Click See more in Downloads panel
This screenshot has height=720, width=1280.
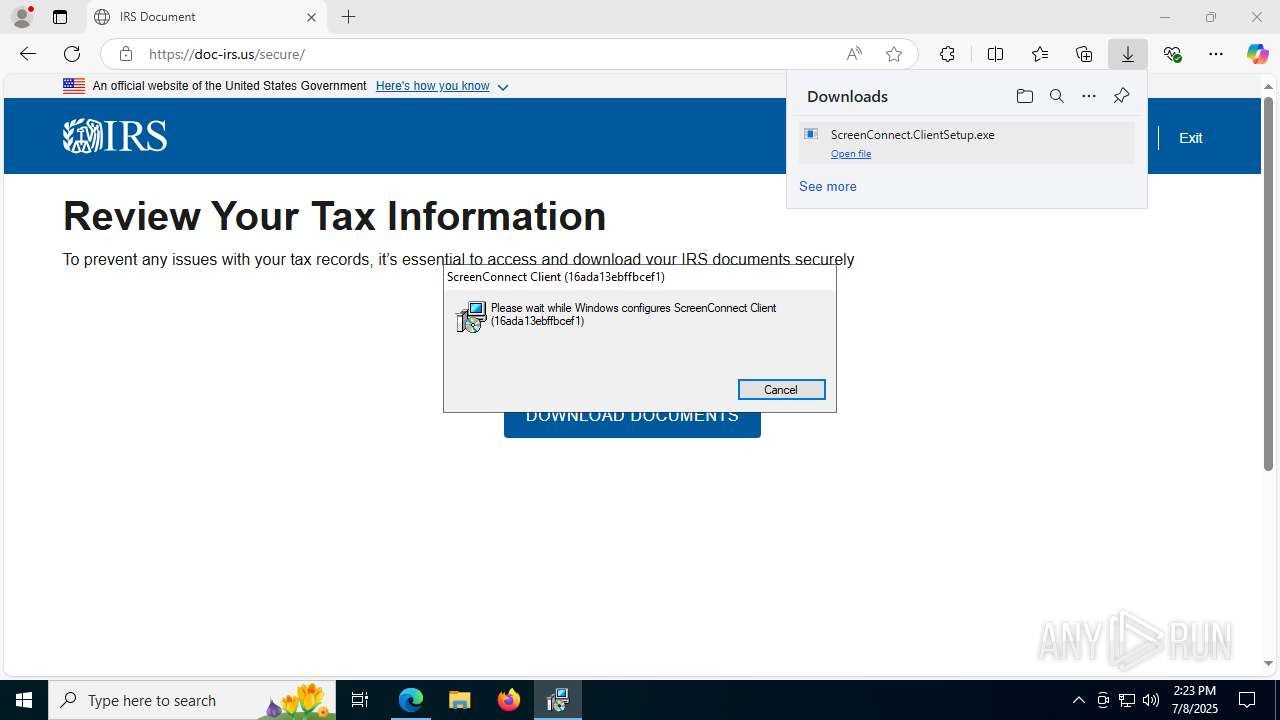(x=827, y=187)
